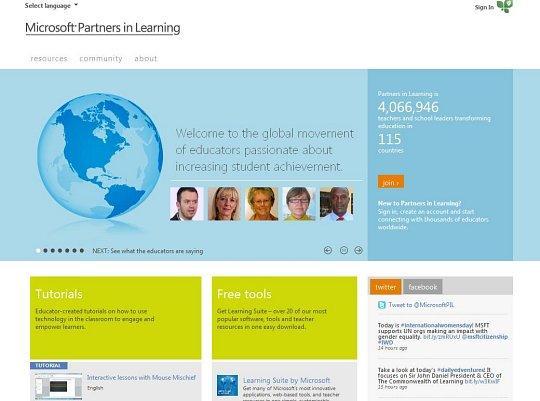Click the 115 countries number
The height and width of the screenshot is (401, 540).
coord(390,139)
